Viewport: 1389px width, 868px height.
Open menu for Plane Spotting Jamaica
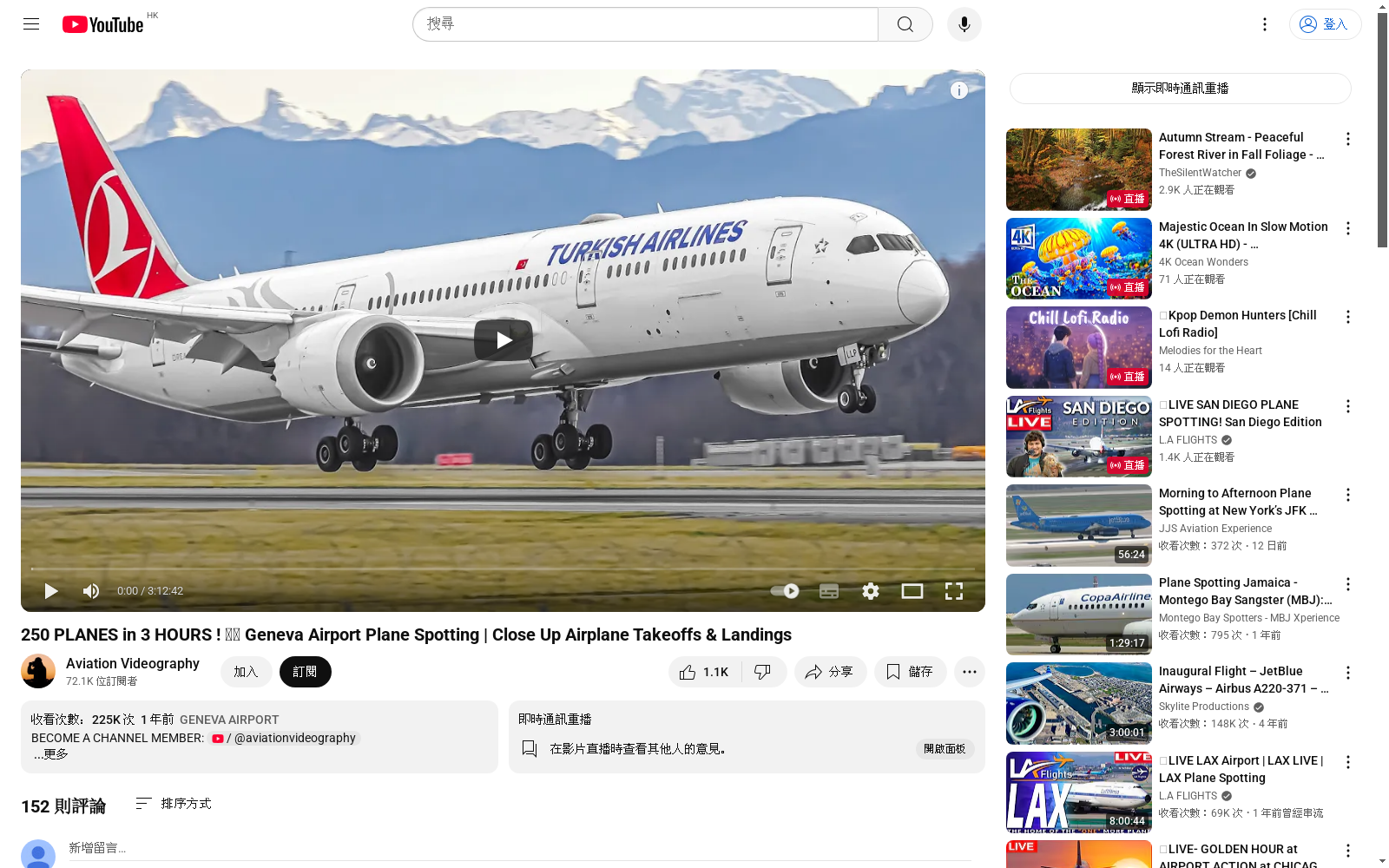click(1348, 584)
